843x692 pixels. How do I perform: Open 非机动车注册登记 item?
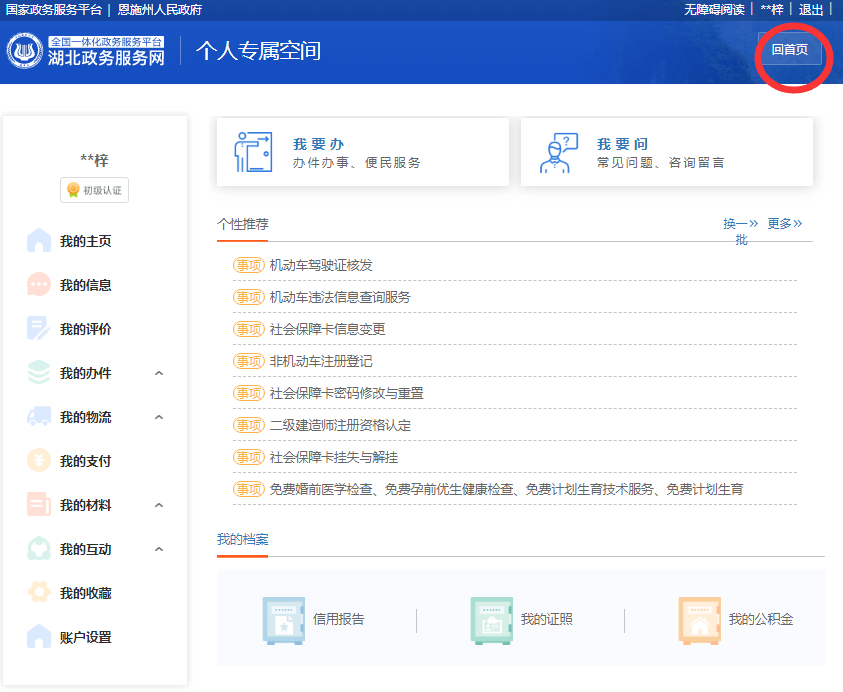[321, 361]
